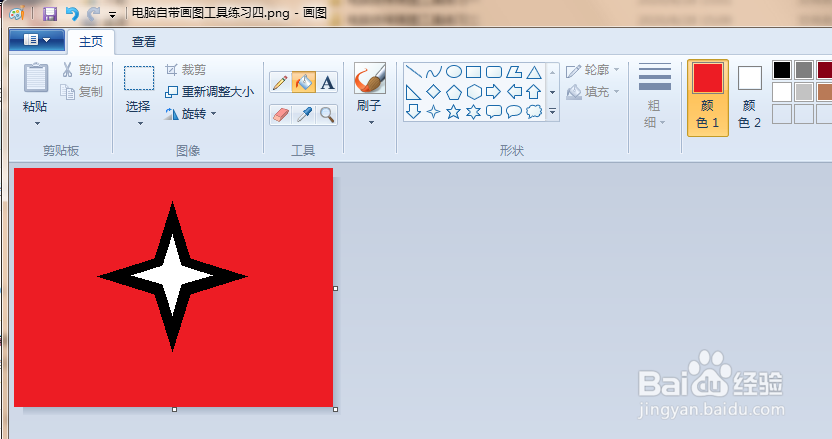Click the Save icon in the title bar

(x=50, y=13)
